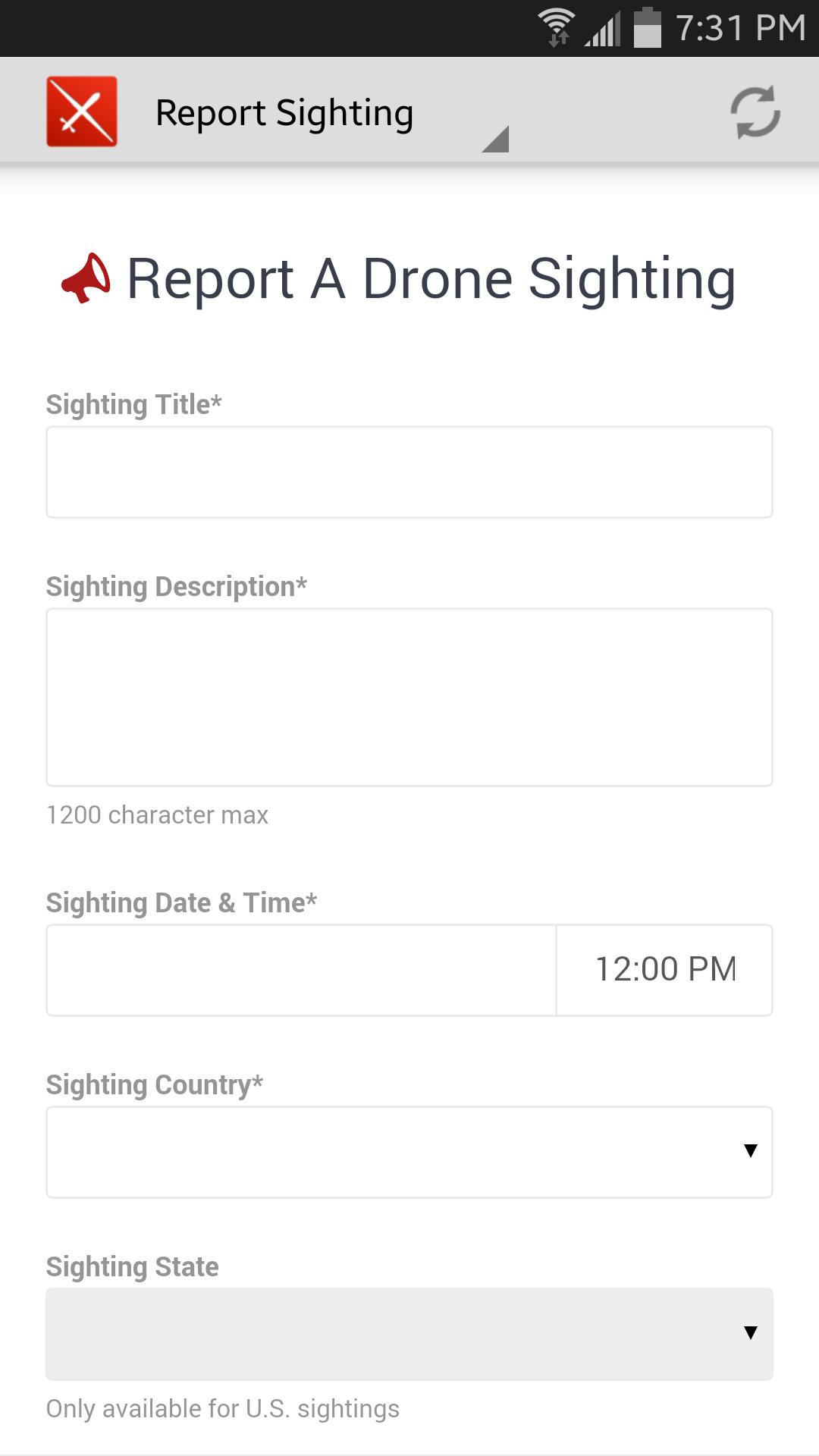Screen dimensions: 819x1456
Task: Click inside the Sighting Description text area
Action: (x=409, y=697)
